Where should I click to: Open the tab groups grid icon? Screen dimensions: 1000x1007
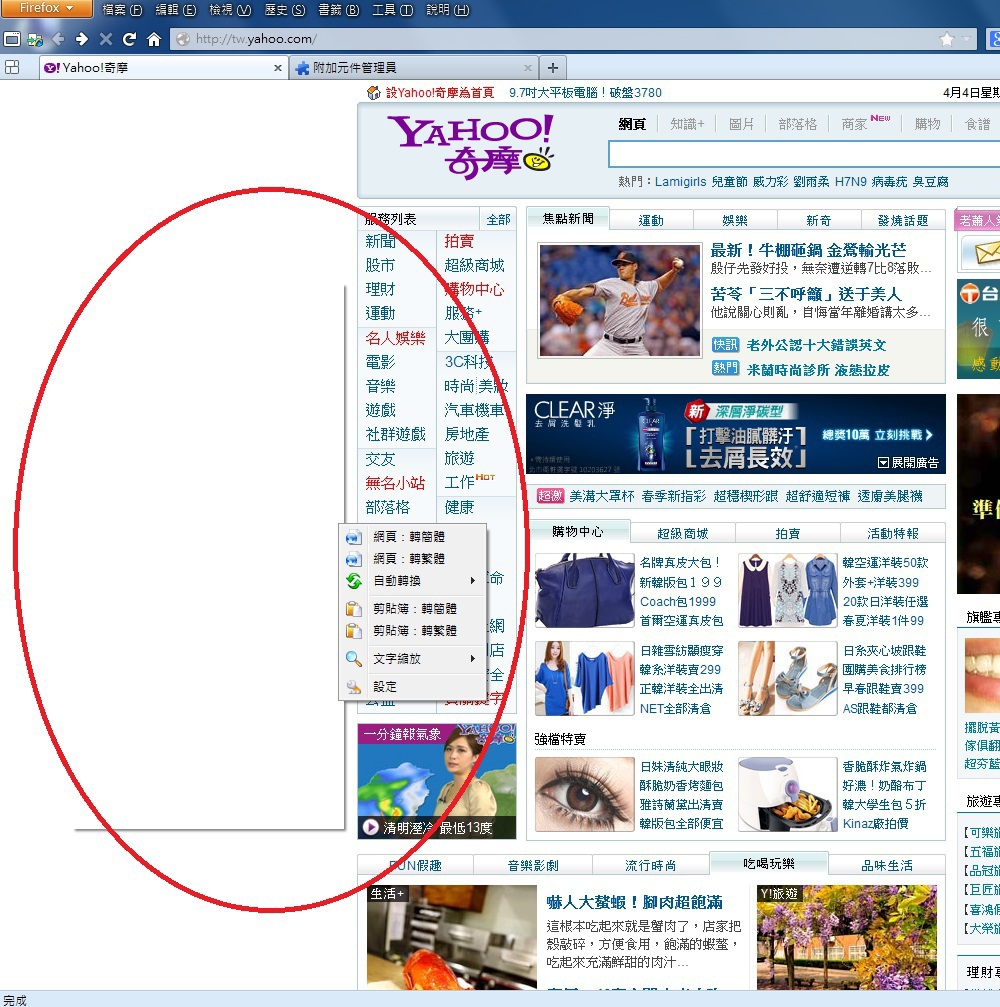click(12, 67)
